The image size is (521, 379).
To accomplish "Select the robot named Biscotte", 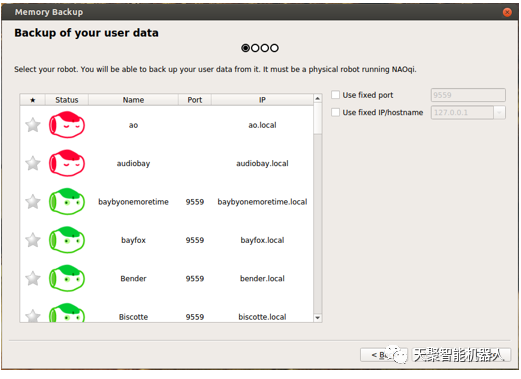I will 133,317.
